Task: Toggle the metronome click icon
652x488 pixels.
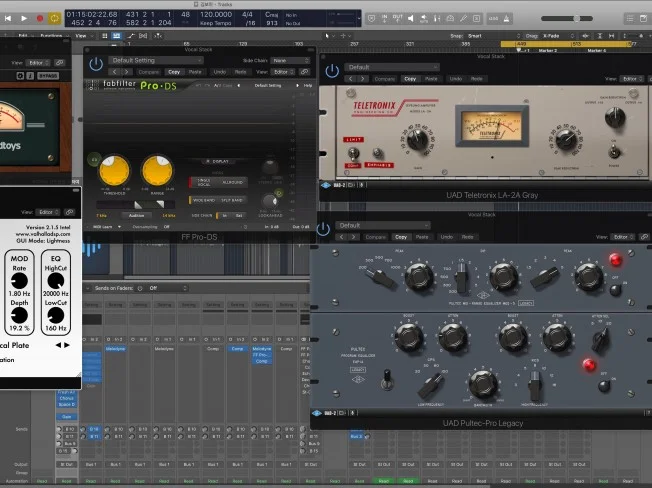Action: point(506,18)
